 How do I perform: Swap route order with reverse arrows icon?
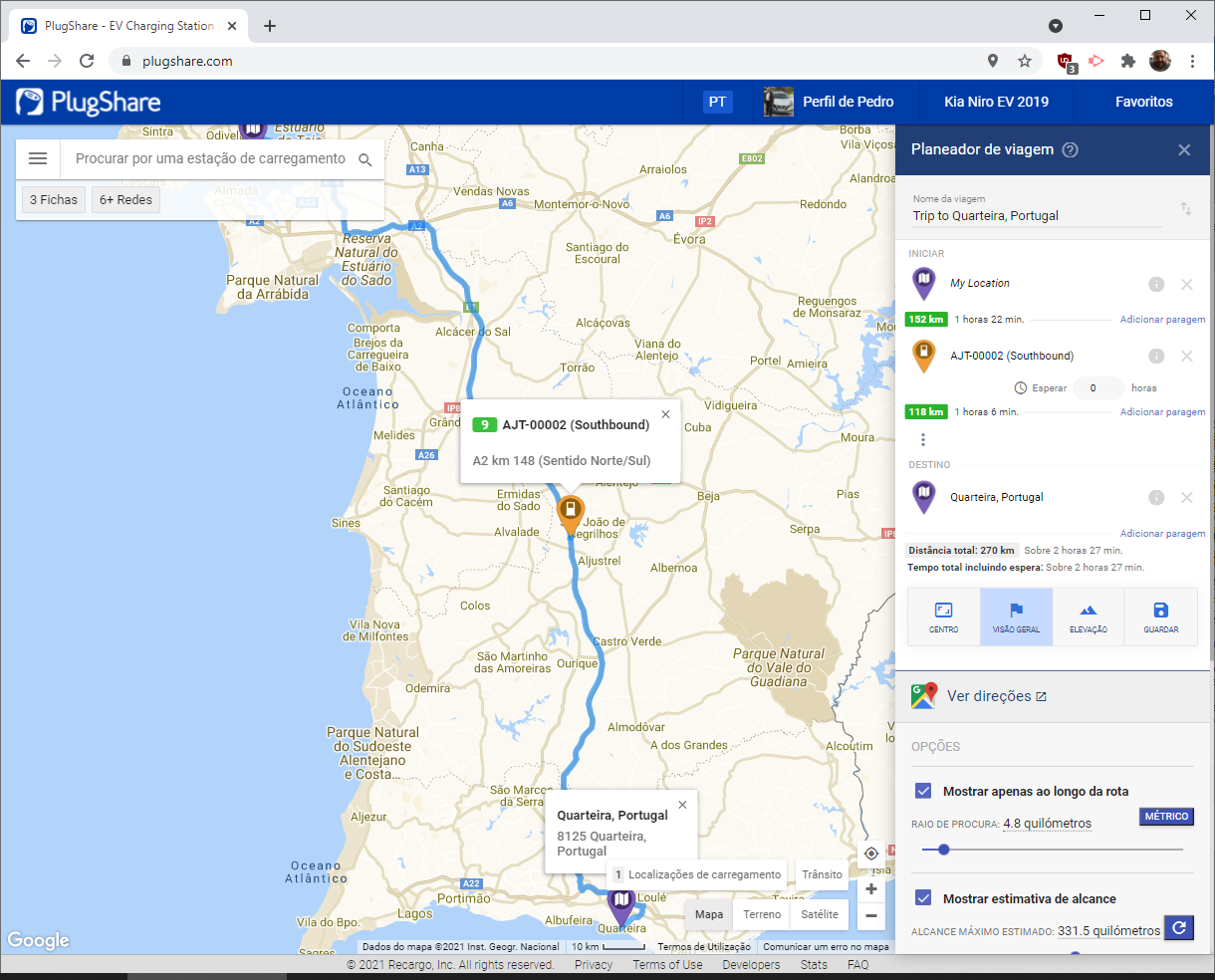tap(1186, 208)
